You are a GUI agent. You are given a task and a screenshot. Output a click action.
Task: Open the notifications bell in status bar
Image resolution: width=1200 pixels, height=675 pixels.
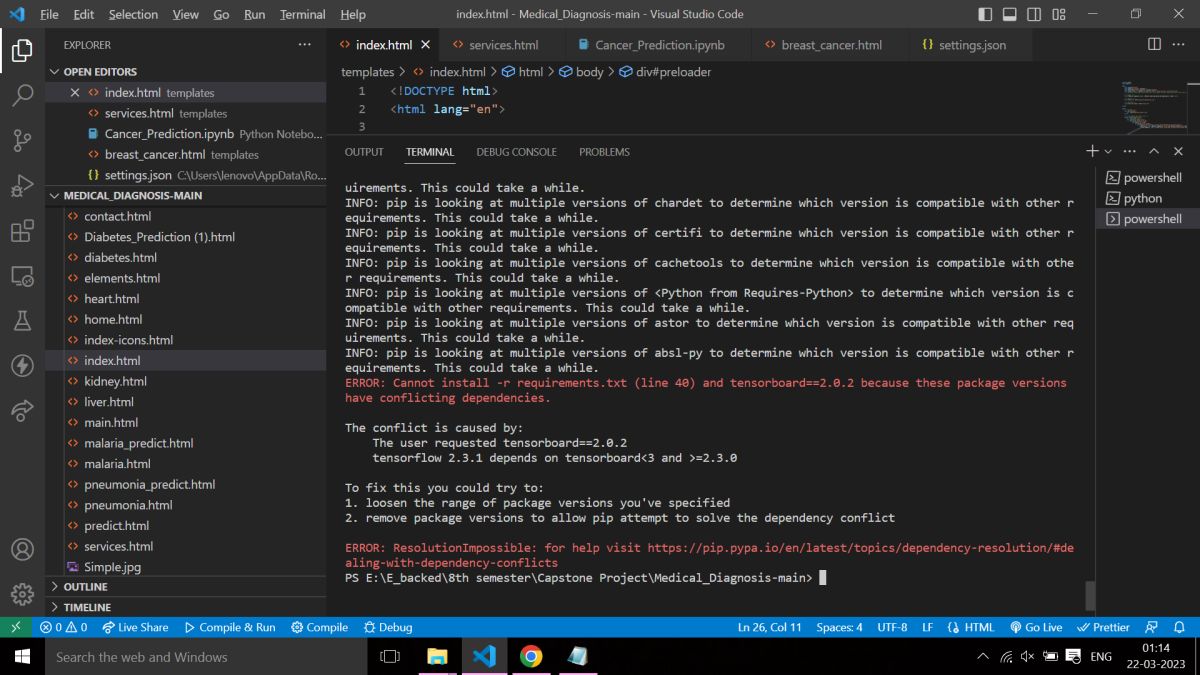tap(1179, 627)
